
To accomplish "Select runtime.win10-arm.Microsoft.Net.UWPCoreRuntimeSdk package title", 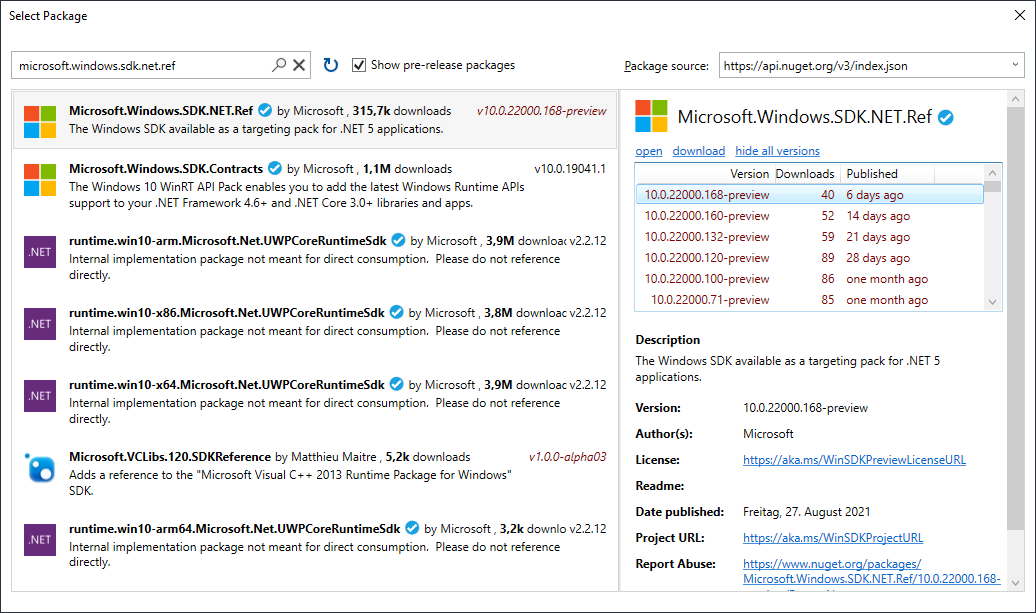I will point(228,240).
